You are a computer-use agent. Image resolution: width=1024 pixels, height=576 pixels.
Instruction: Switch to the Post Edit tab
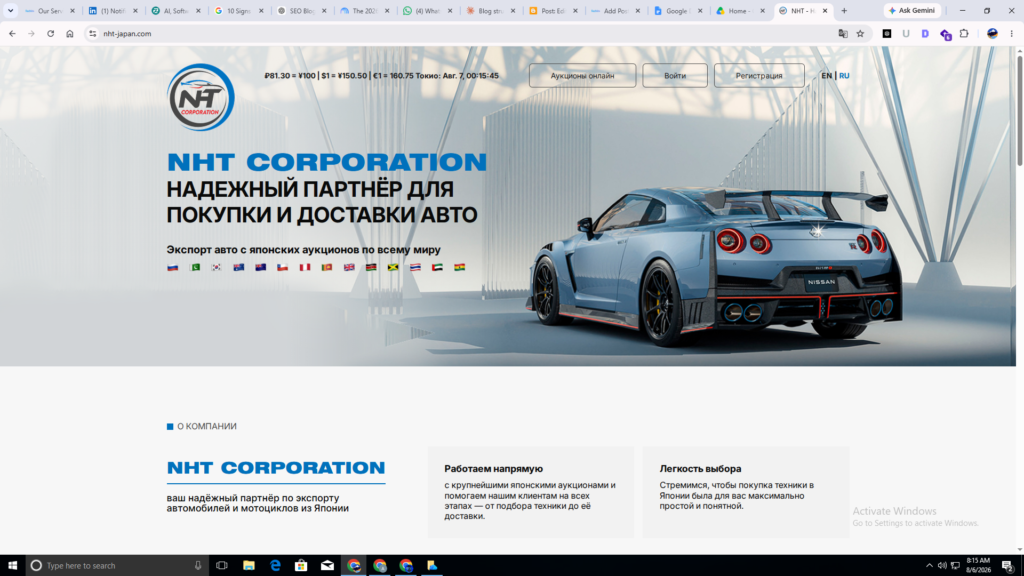click(552, 10)
